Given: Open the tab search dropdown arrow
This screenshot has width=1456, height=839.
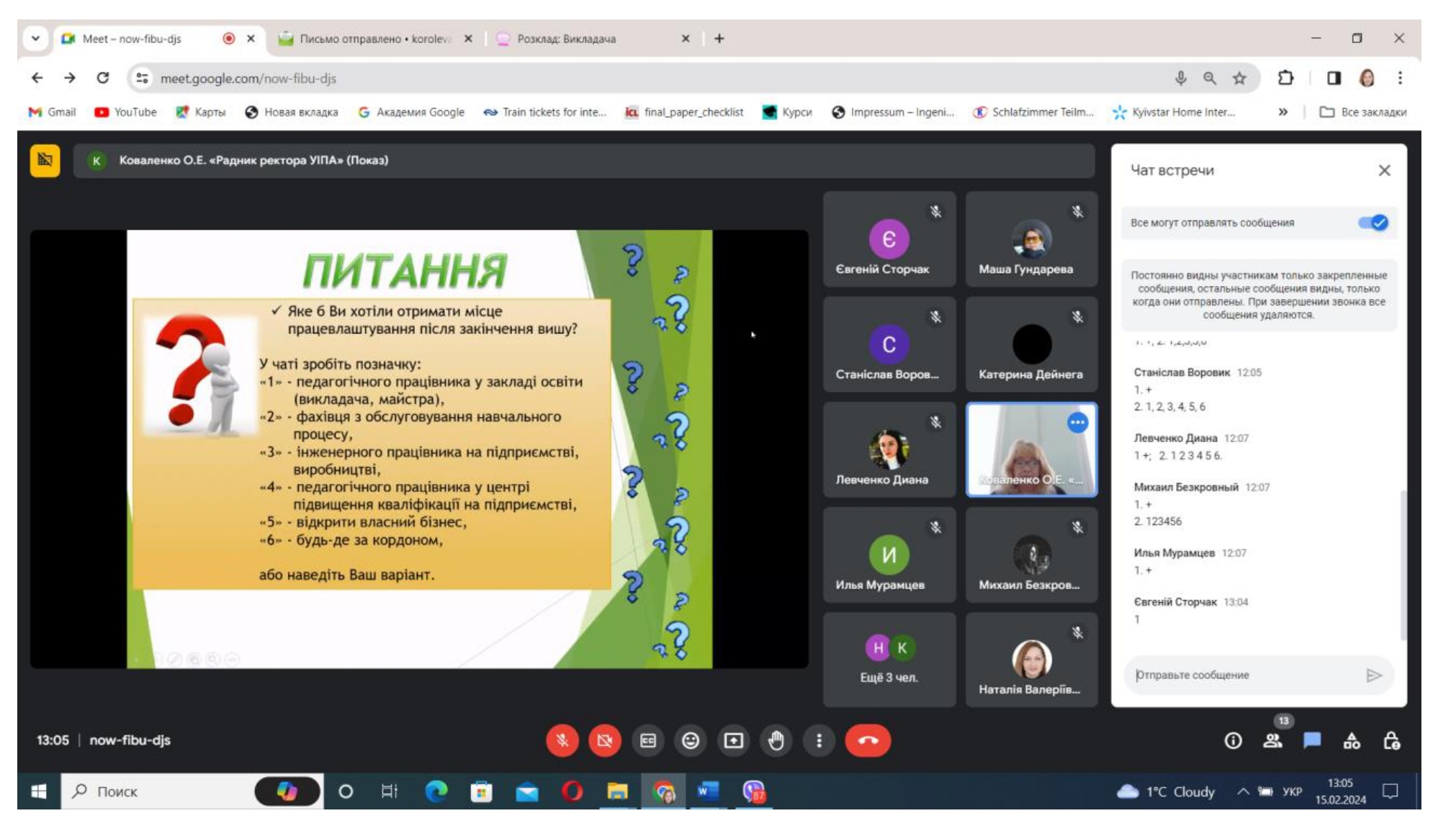Looking at the screenshot, I should [x=35, y=38].
